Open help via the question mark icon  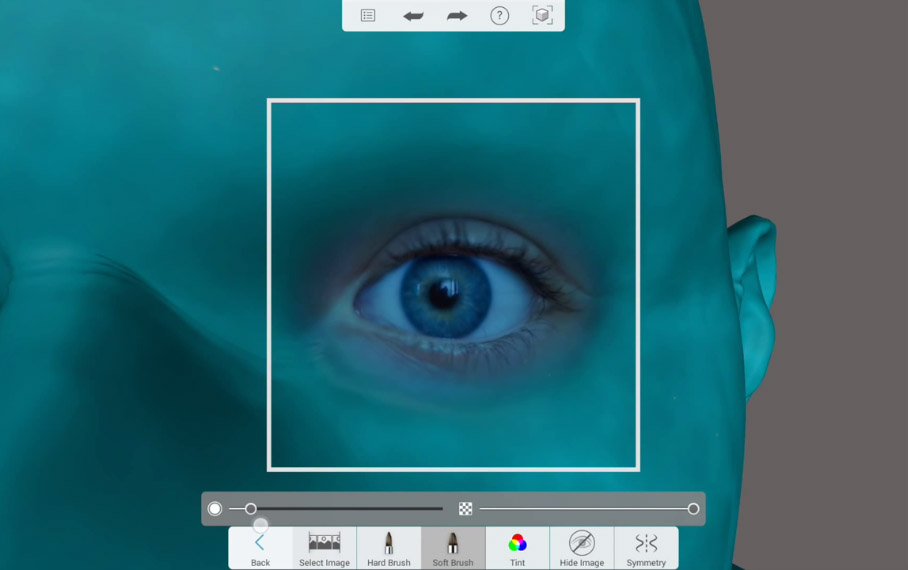click(499, 16)
